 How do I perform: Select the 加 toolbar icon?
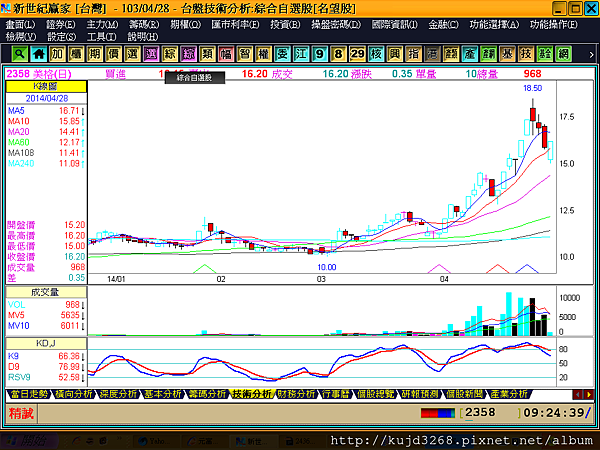(x=57, y=54)
